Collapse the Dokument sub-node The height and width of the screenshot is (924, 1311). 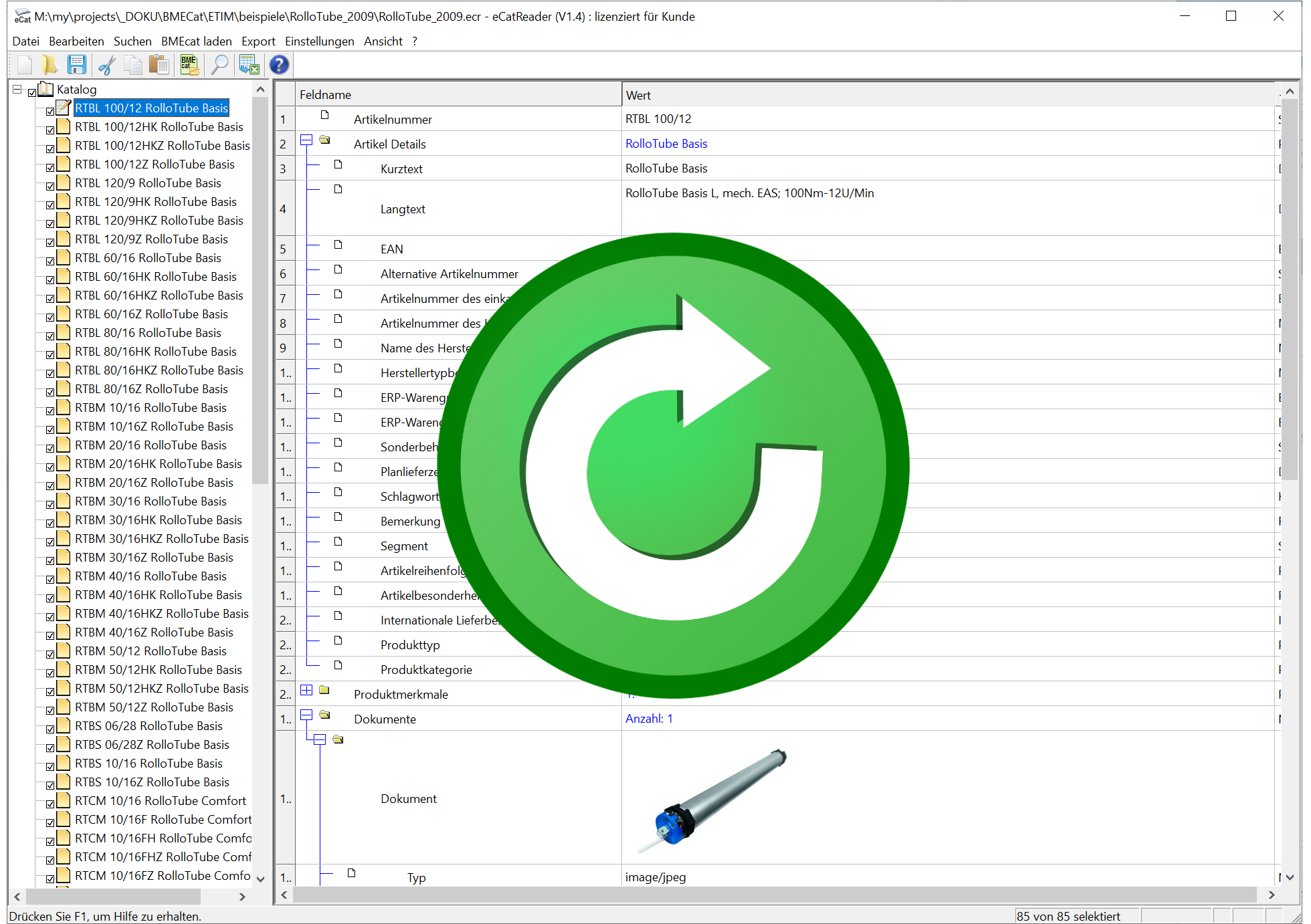click(320, 739)
